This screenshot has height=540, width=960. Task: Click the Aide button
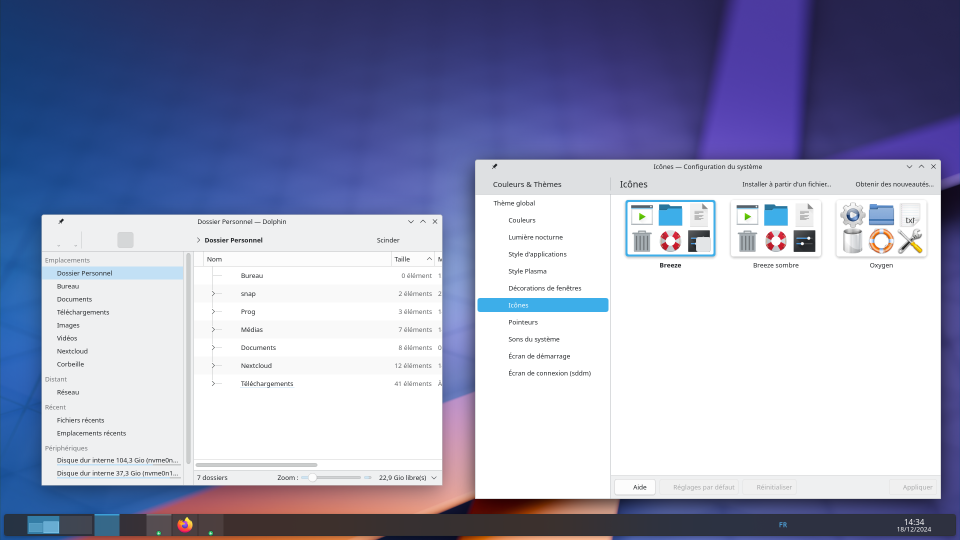tap(635, 487)
